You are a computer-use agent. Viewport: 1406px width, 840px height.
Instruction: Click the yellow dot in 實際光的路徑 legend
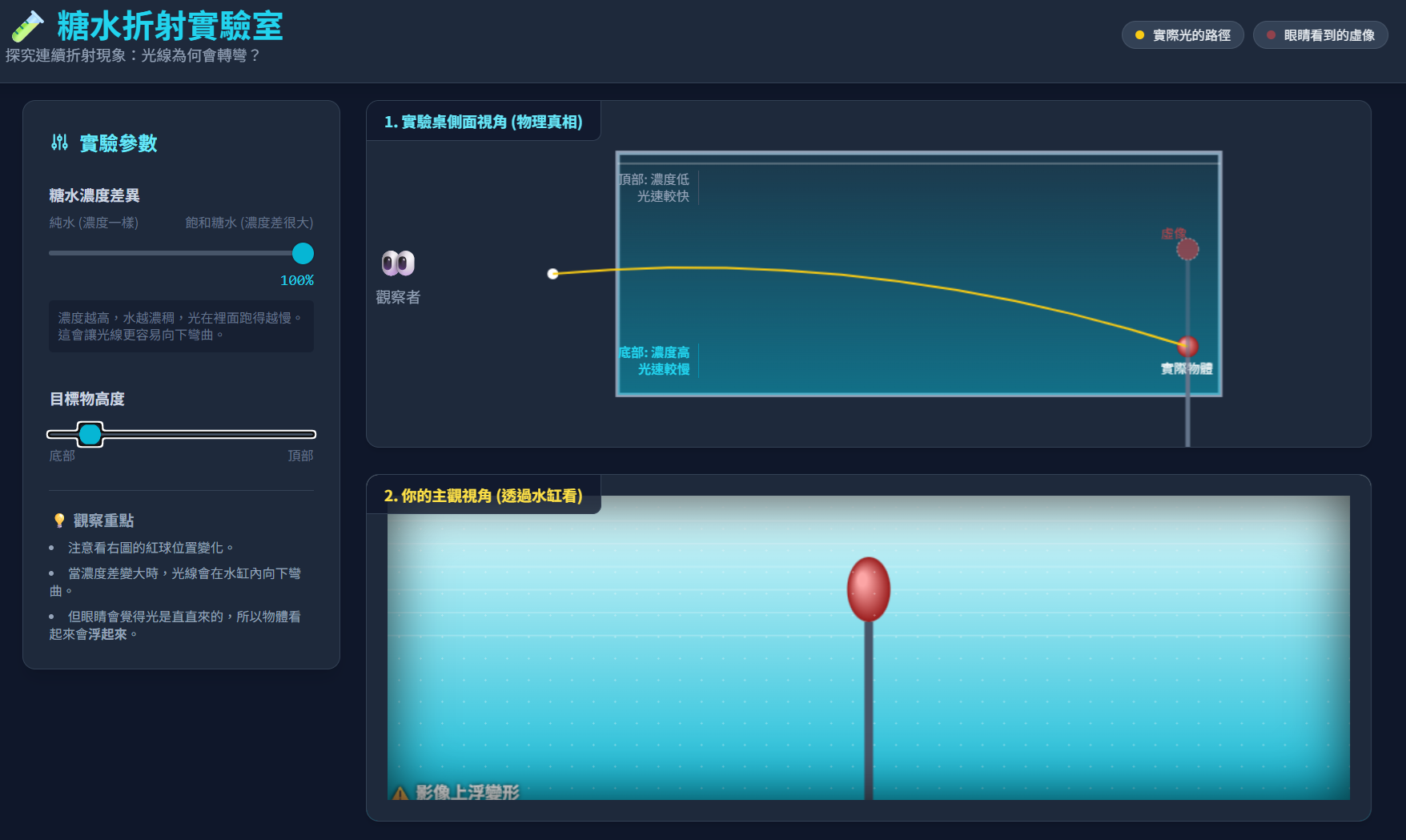point(1139,35)
